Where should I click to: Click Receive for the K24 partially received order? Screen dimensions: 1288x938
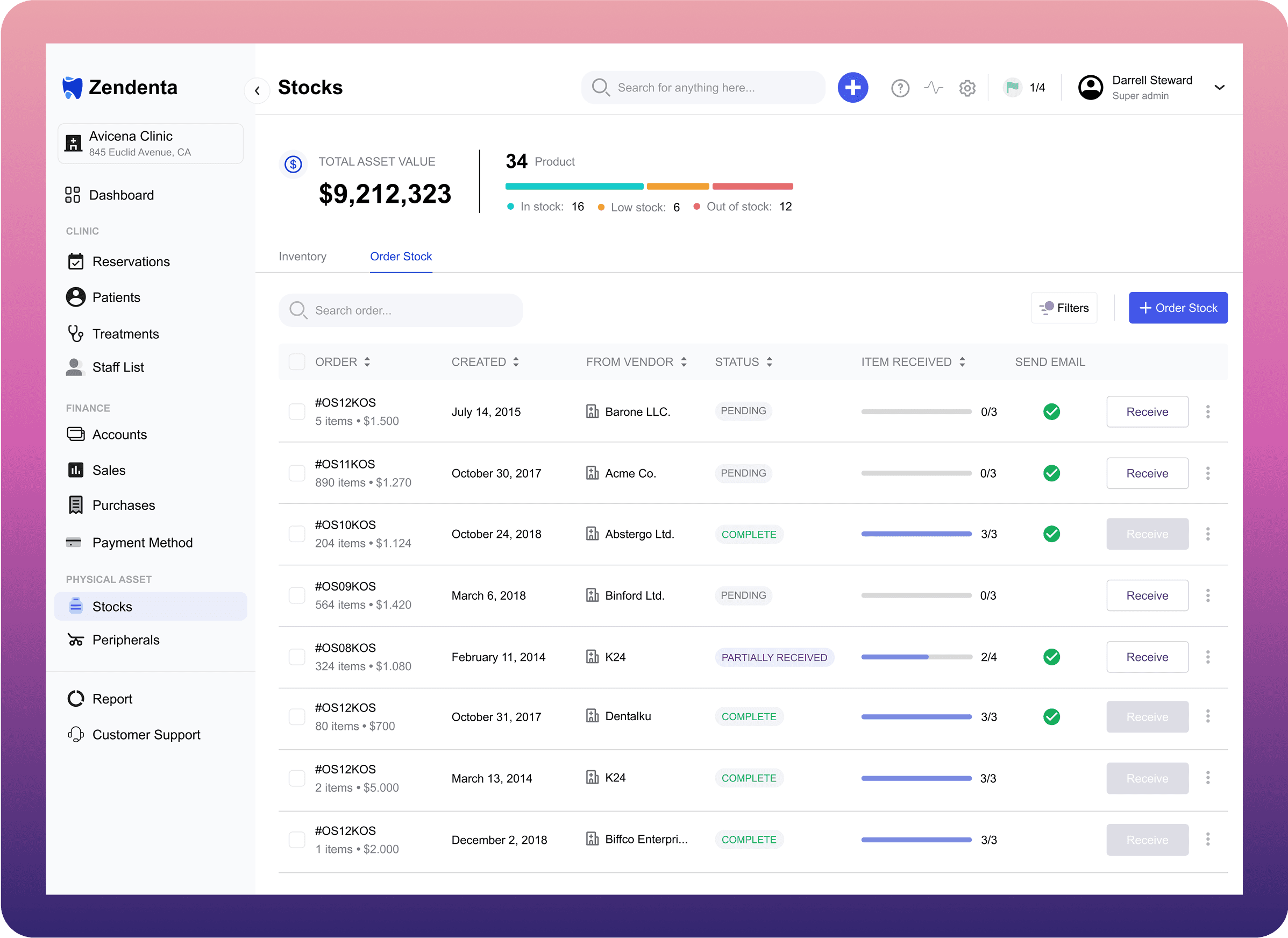coord(1147,657)
